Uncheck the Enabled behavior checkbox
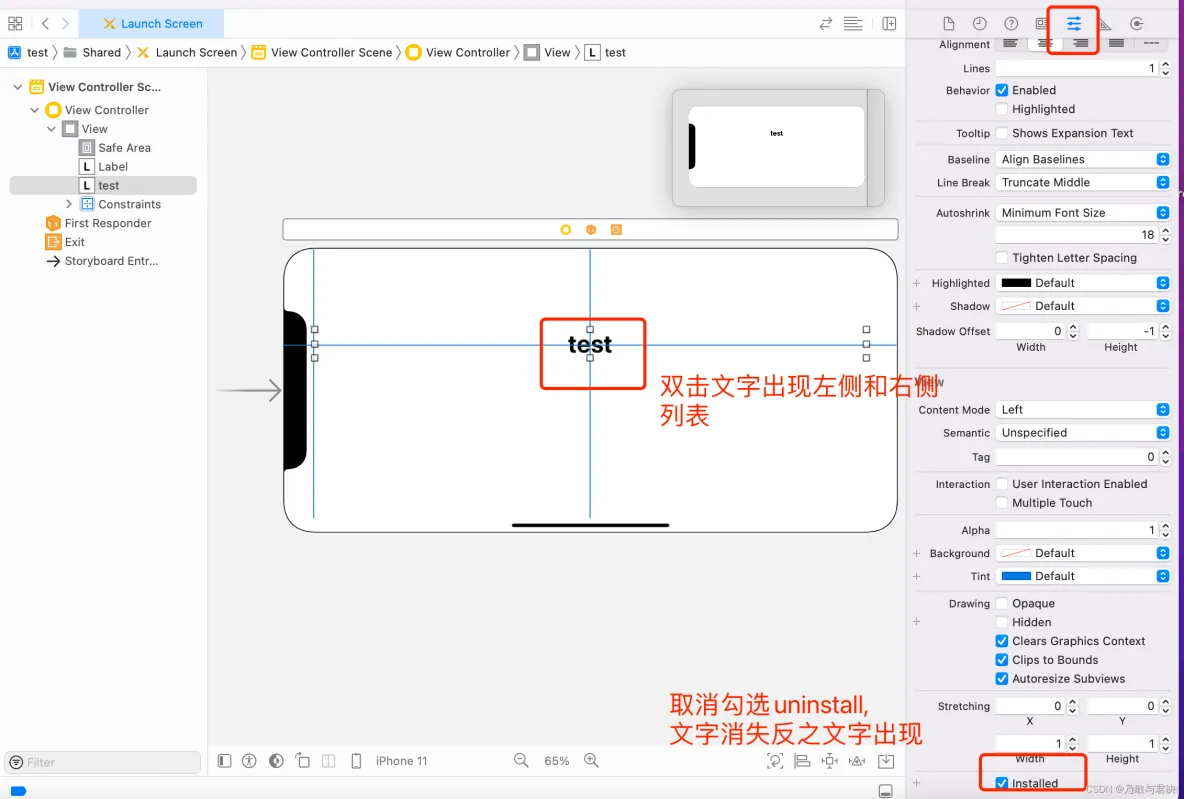 point(1001,90)
